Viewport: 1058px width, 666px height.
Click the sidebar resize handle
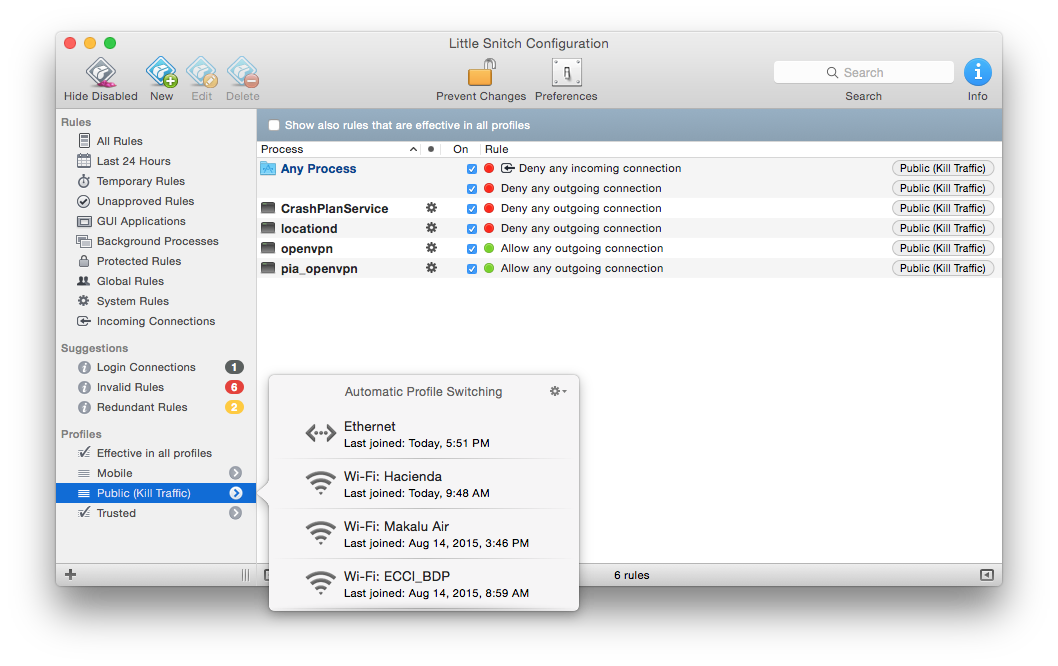coord(245,575)
